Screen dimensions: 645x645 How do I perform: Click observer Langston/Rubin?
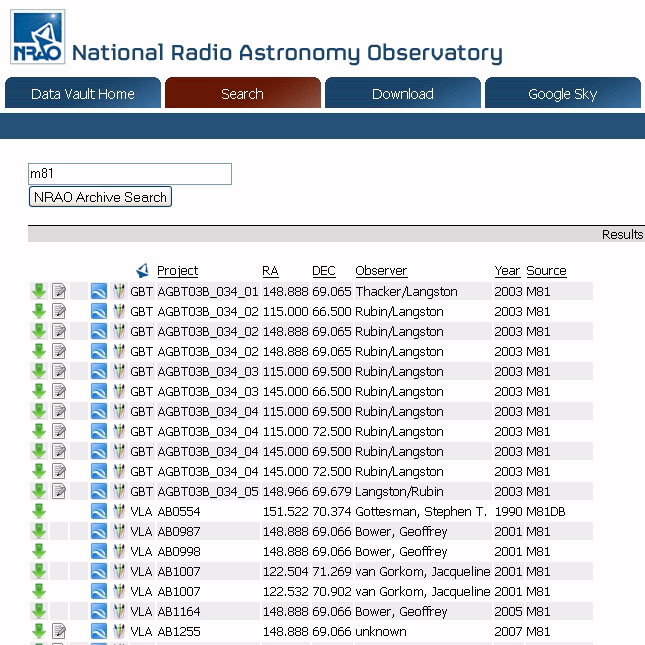[x=399, y=492]
